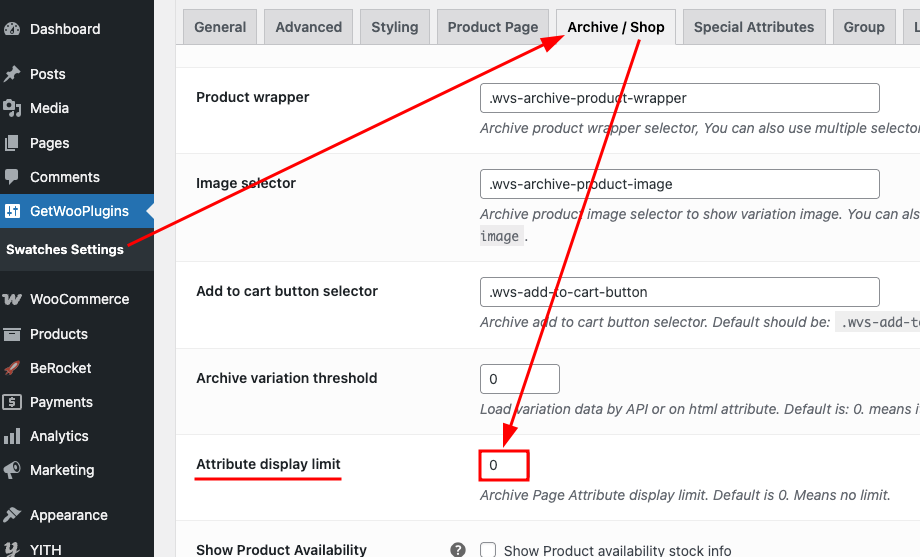The height and width of the screenshot is (557, 920).
Task: Click the Comments speech bubble icon
Action: (12, 177)
